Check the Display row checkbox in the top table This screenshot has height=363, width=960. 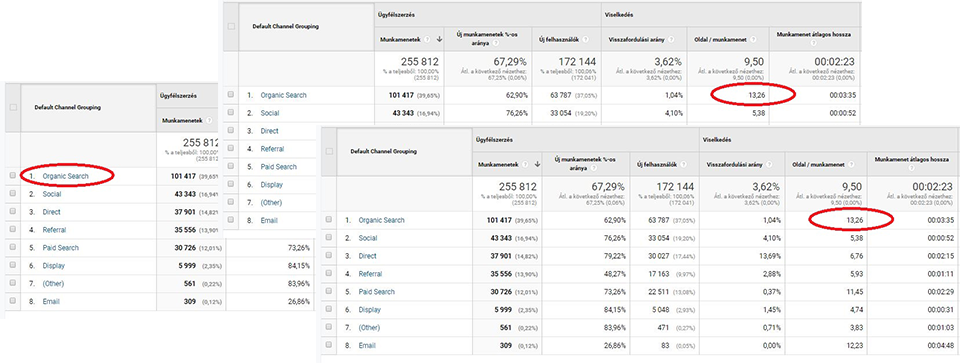pyautogui.click(x=231, y=184)
